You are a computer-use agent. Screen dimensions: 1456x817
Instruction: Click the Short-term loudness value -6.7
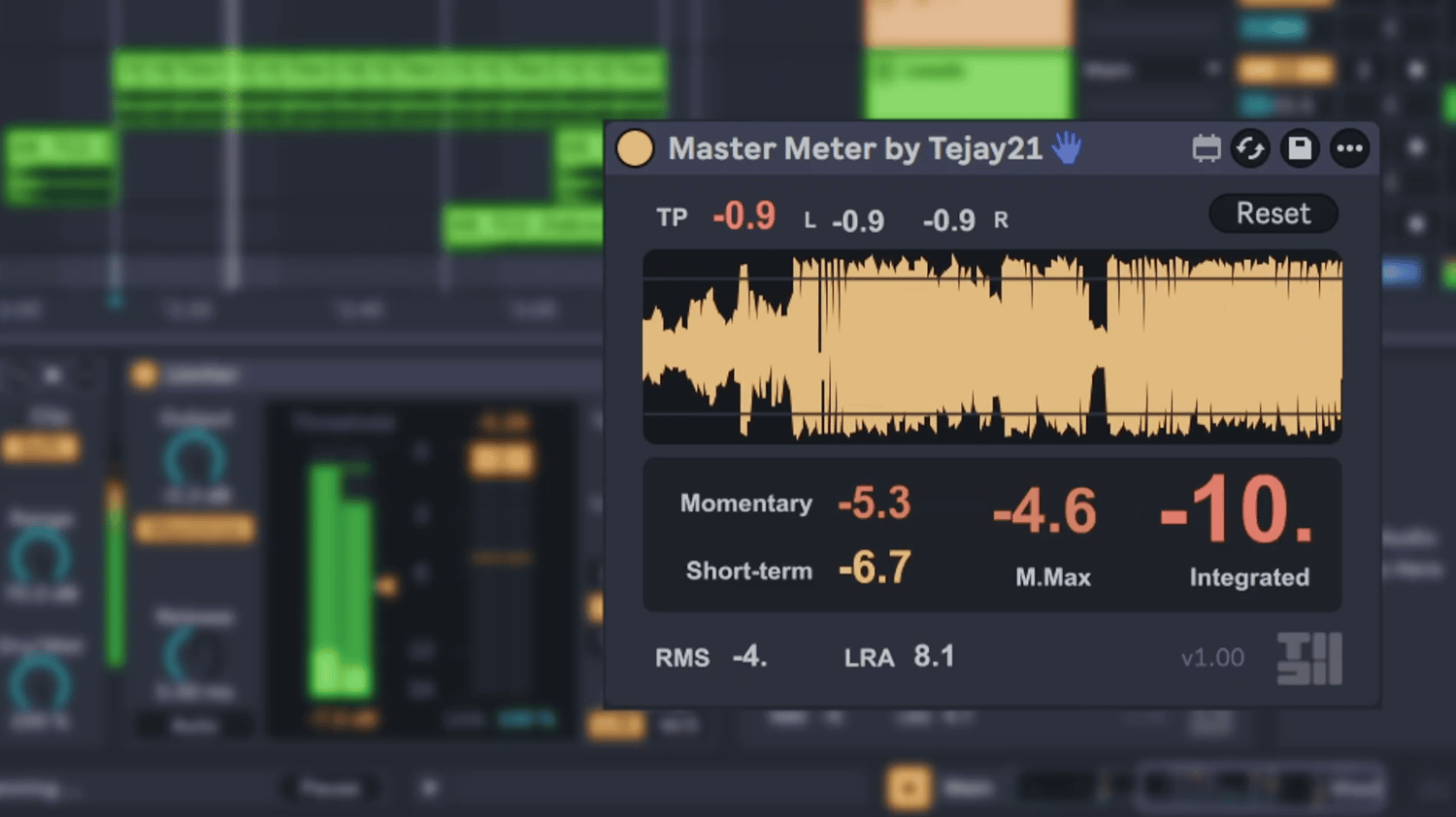[x=873, y=569]
